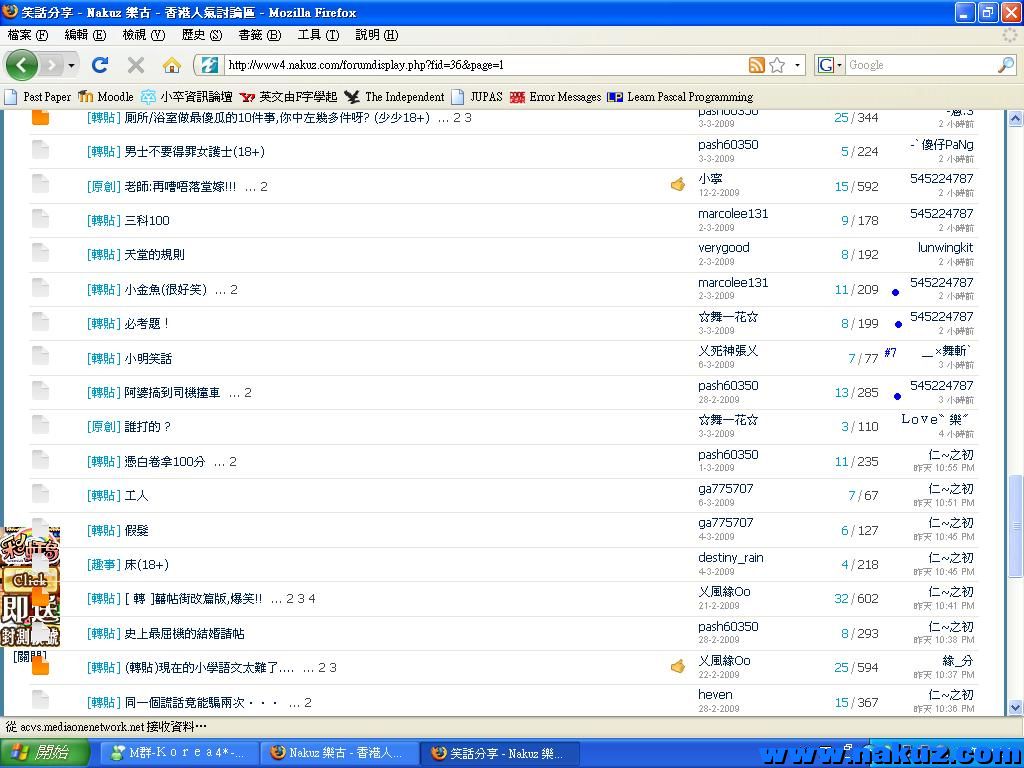Click the Moodle bookmark in bookmarks toolbar

(x=106, y=97)
